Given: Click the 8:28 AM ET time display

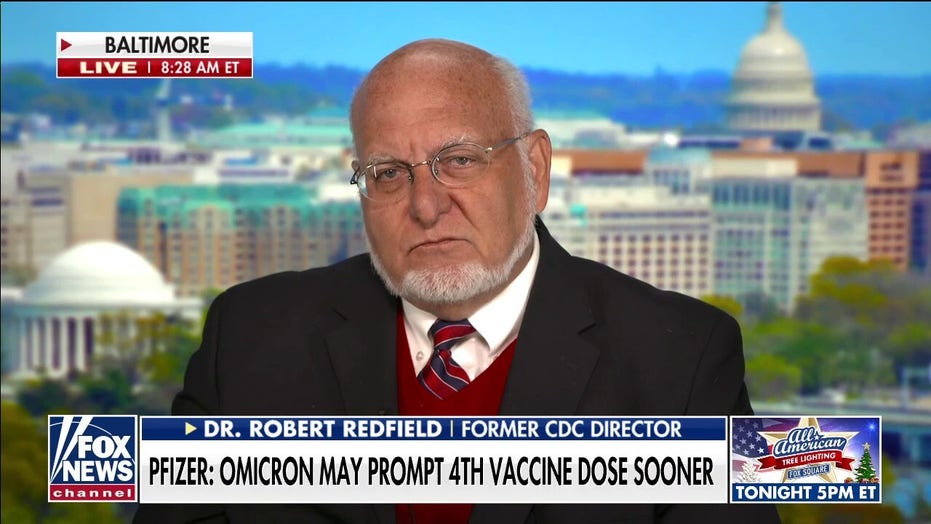Looking at the screenshot, I should [200, 68].
